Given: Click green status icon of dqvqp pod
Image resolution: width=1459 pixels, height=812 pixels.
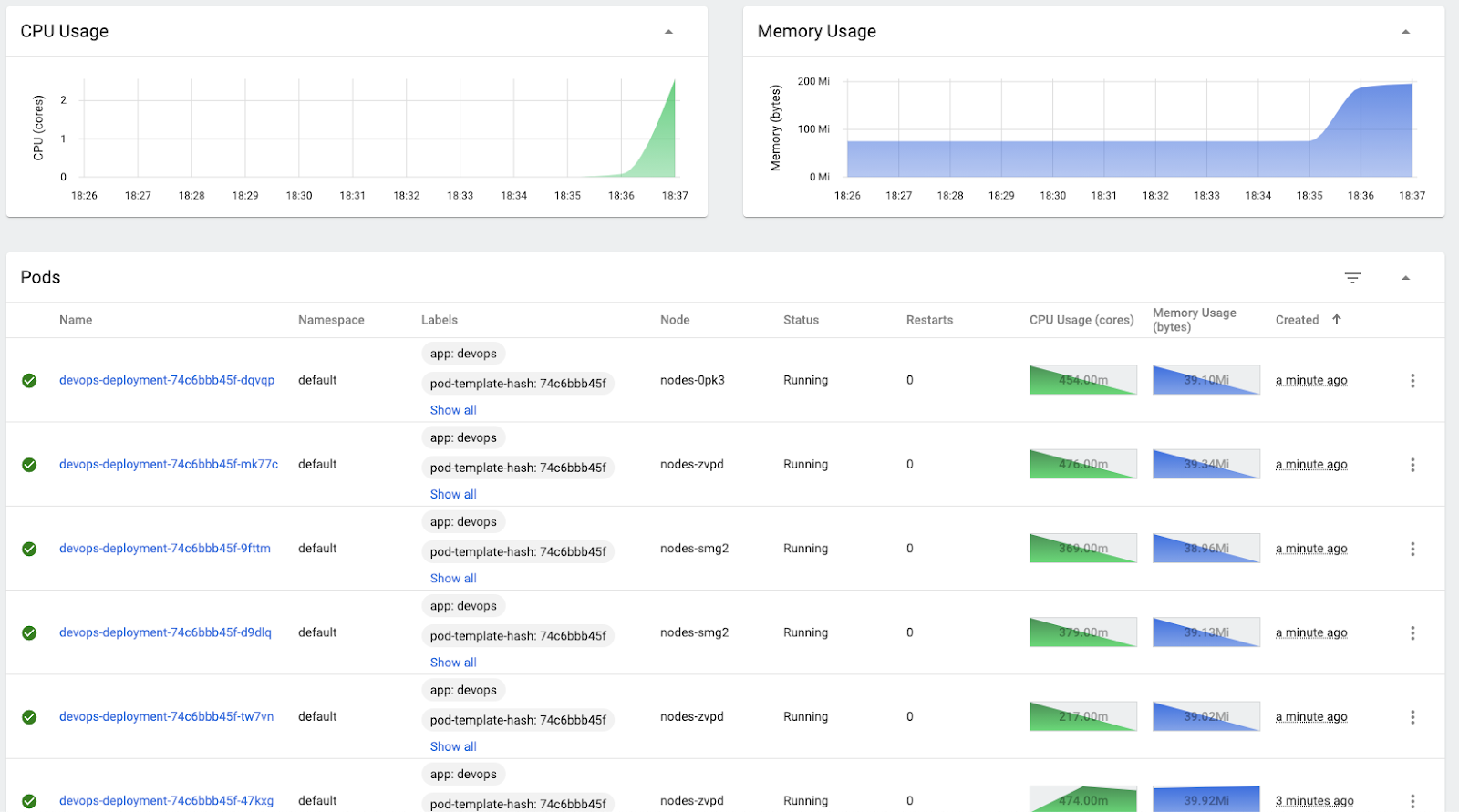Looking at the screenshot, I should pos(29,381).
